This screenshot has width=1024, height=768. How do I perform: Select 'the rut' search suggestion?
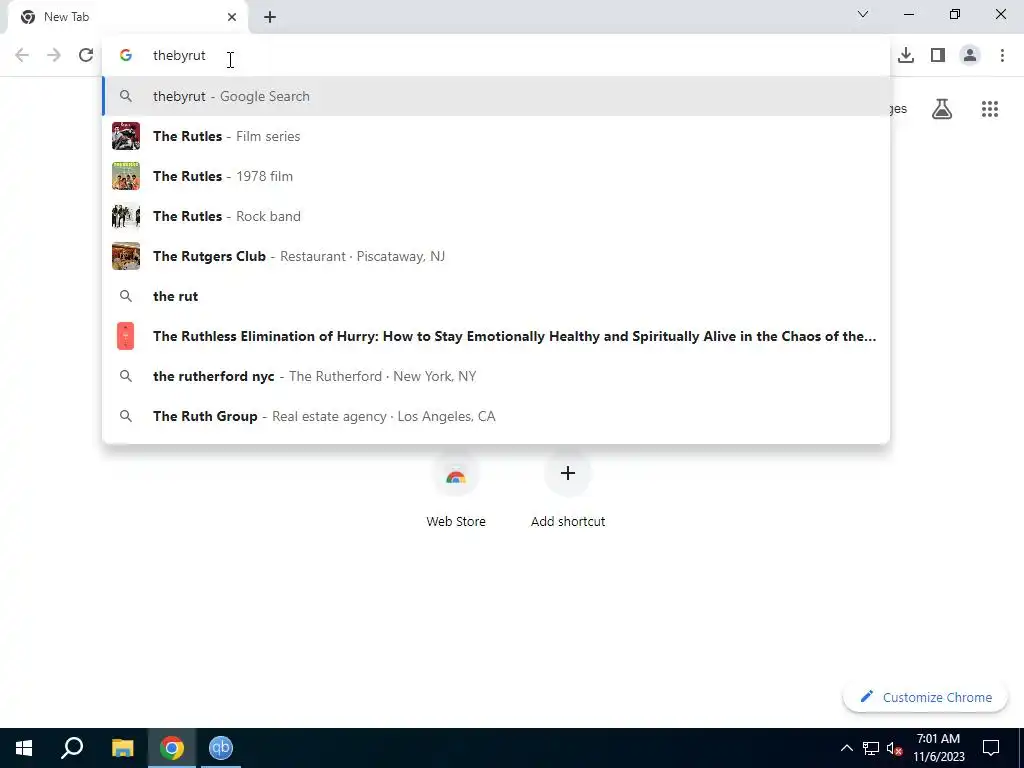(x=496, y=296)
